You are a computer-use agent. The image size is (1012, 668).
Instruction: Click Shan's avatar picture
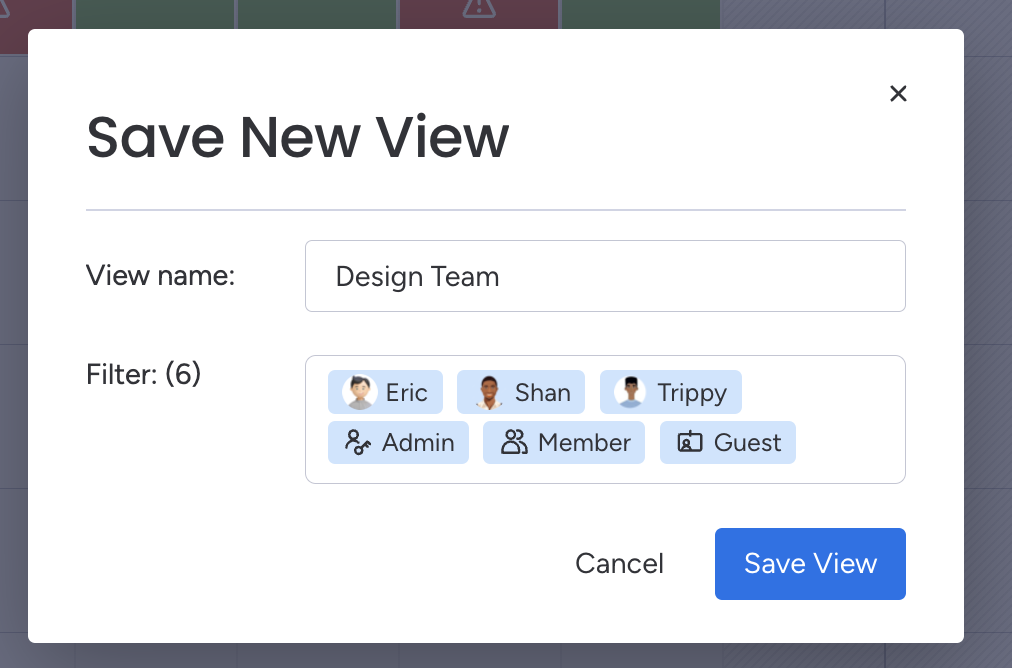(488, 393)
